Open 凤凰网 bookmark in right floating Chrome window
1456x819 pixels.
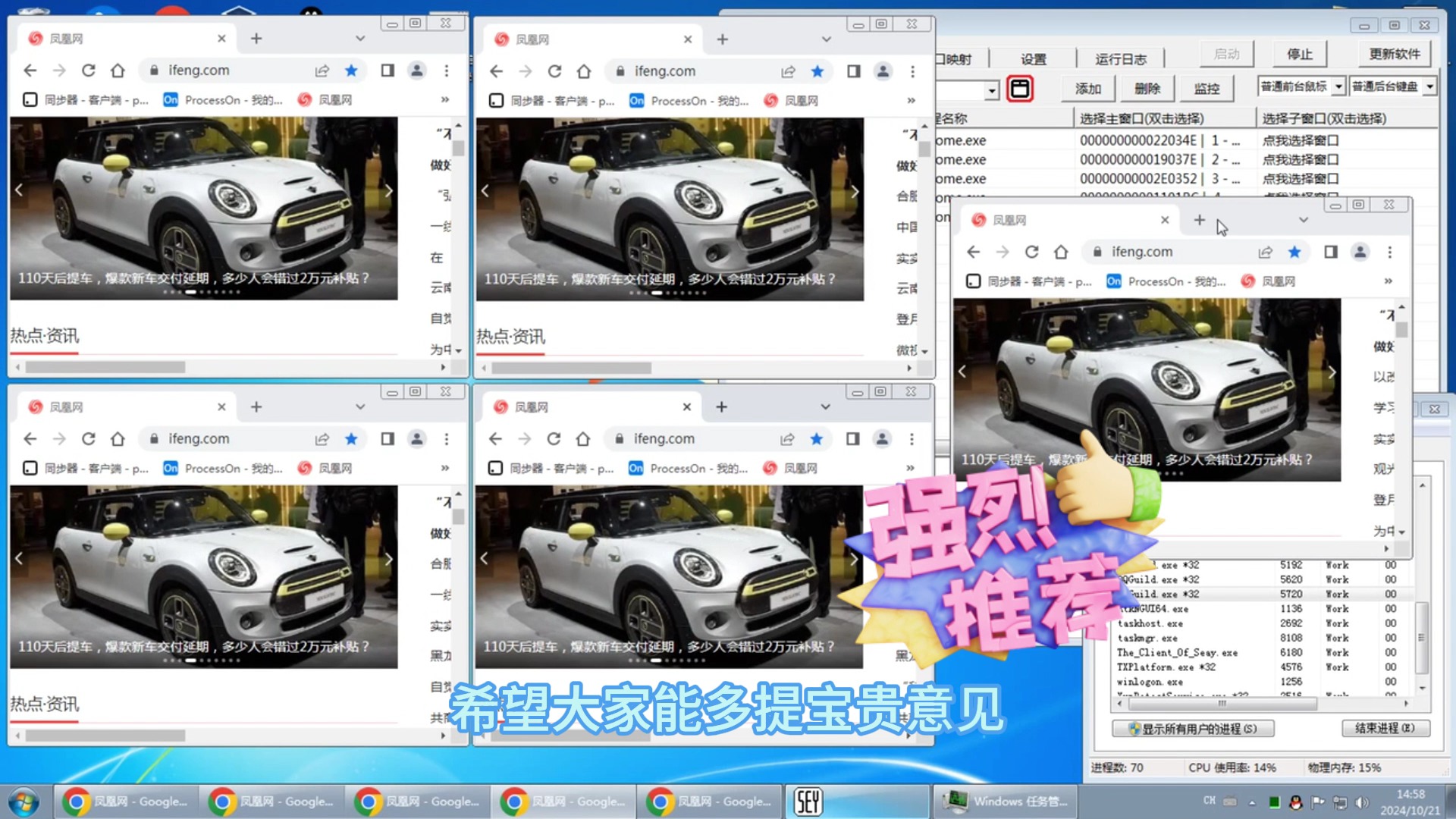(1269, 281)
